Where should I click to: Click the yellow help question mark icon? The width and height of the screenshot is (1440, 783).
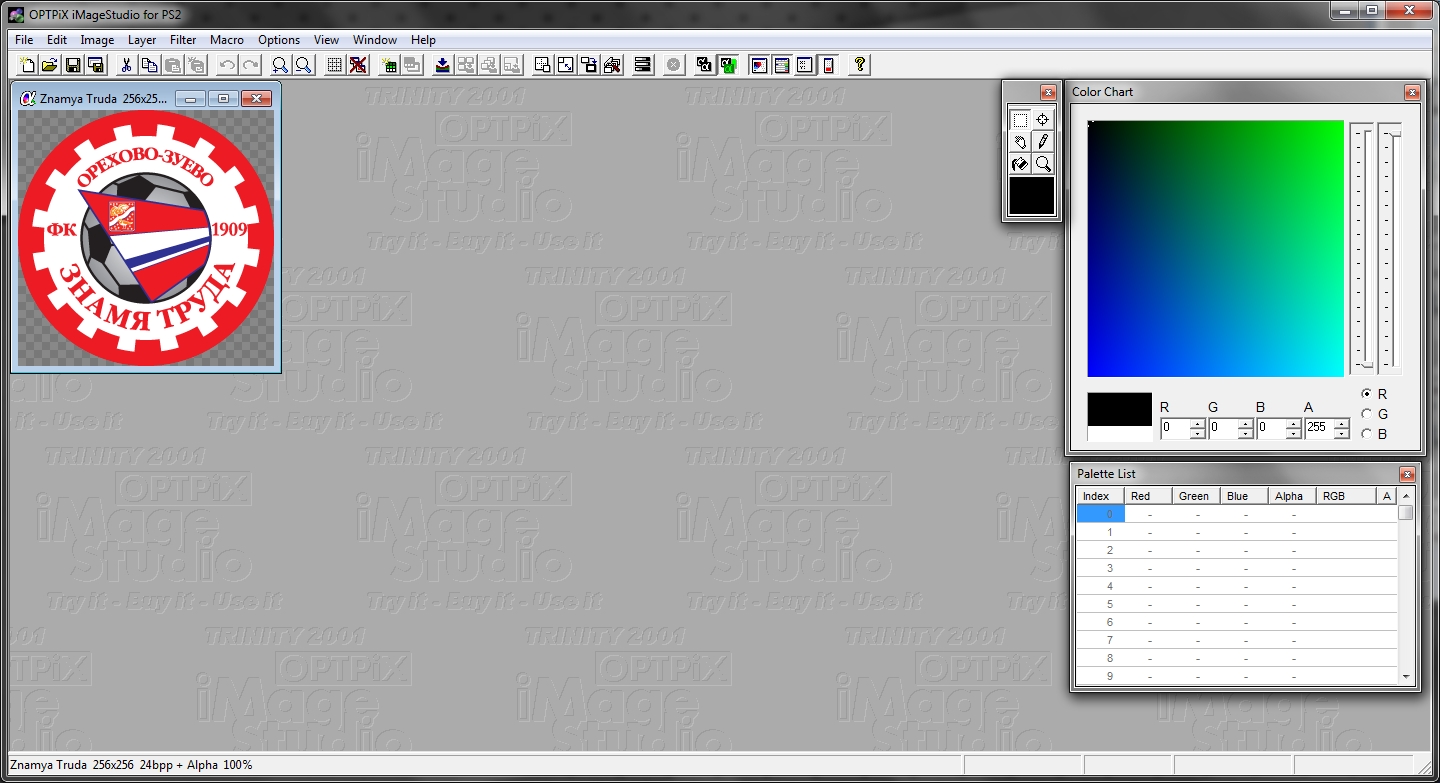860,65
